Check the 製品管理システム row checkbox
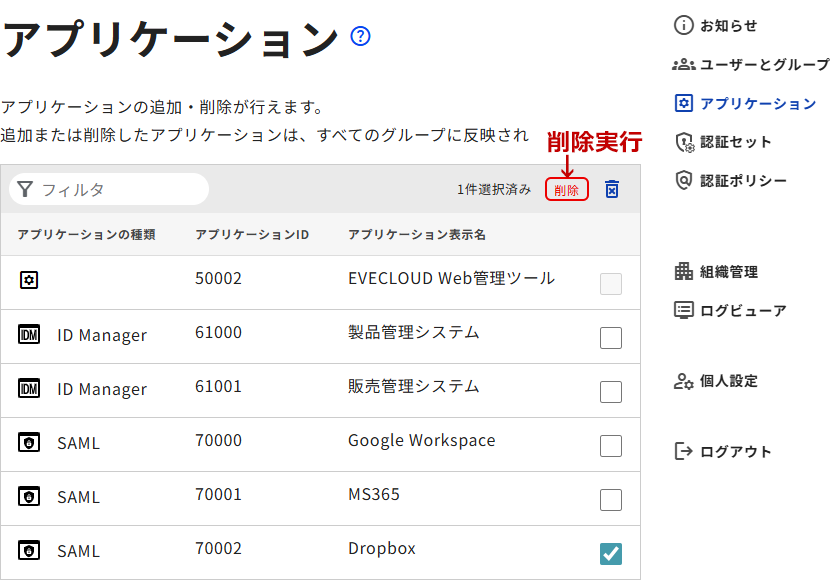The image size is (830, 580). point(611,338)
